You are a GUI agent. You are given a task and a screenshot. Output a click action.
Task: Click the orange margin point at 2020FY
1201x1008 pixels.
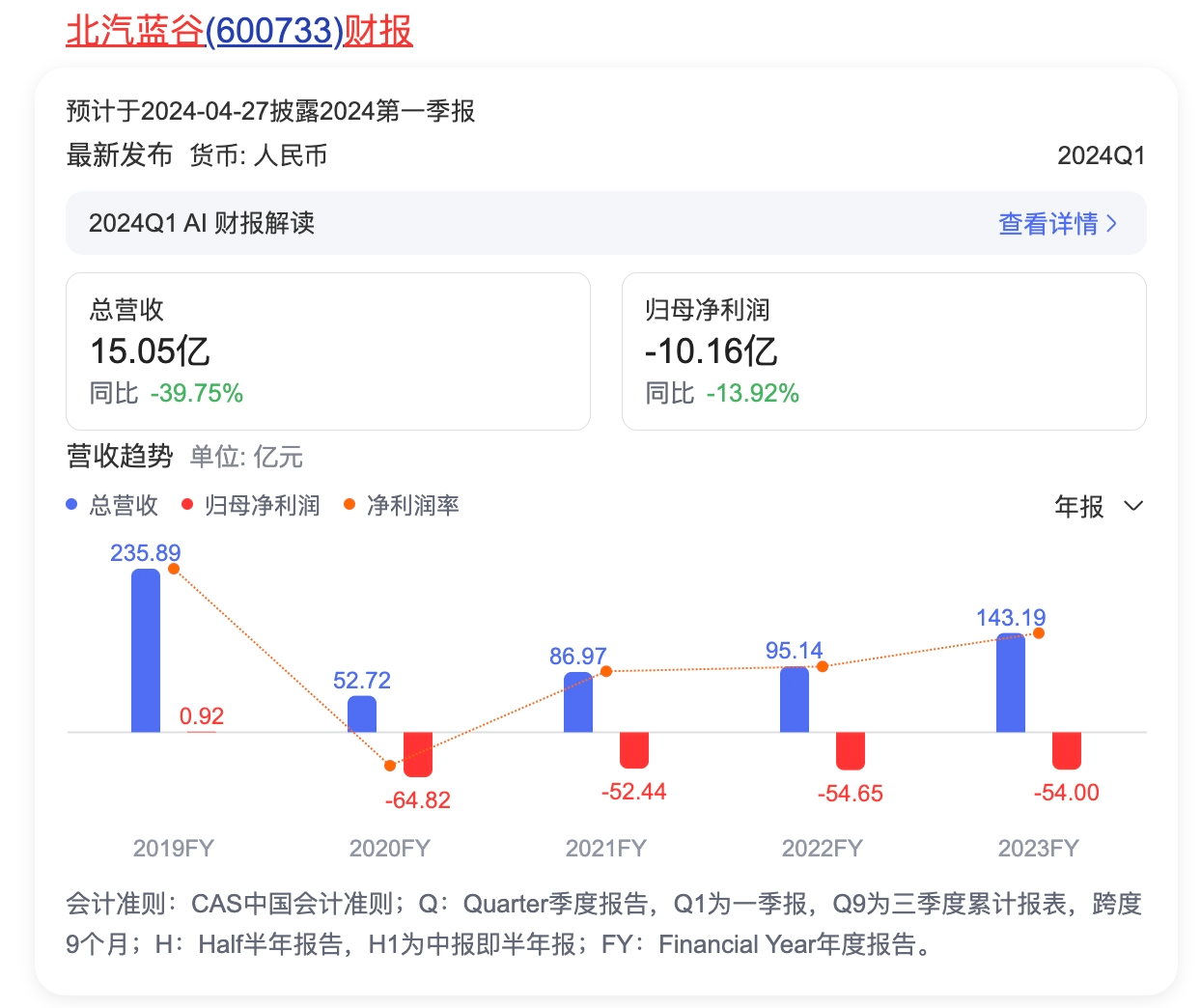[x=390, y=766]
